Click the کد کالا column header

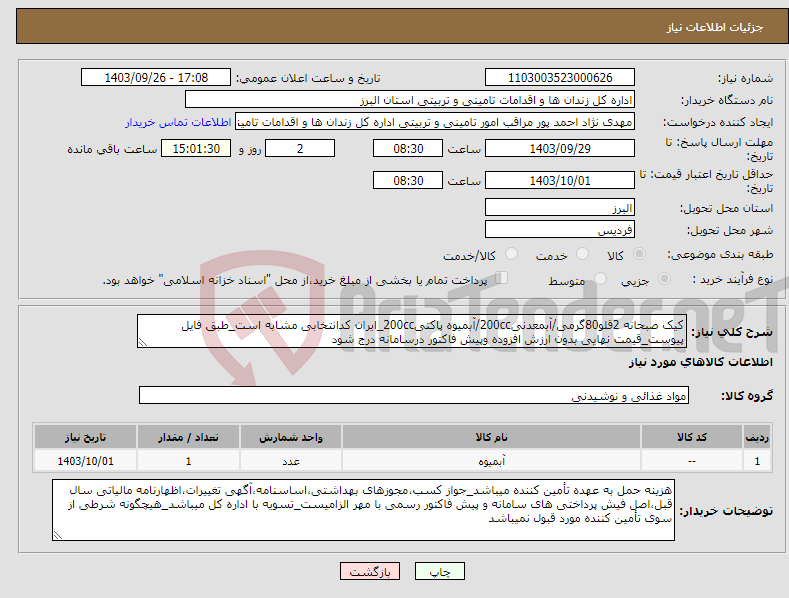[691, 437]
